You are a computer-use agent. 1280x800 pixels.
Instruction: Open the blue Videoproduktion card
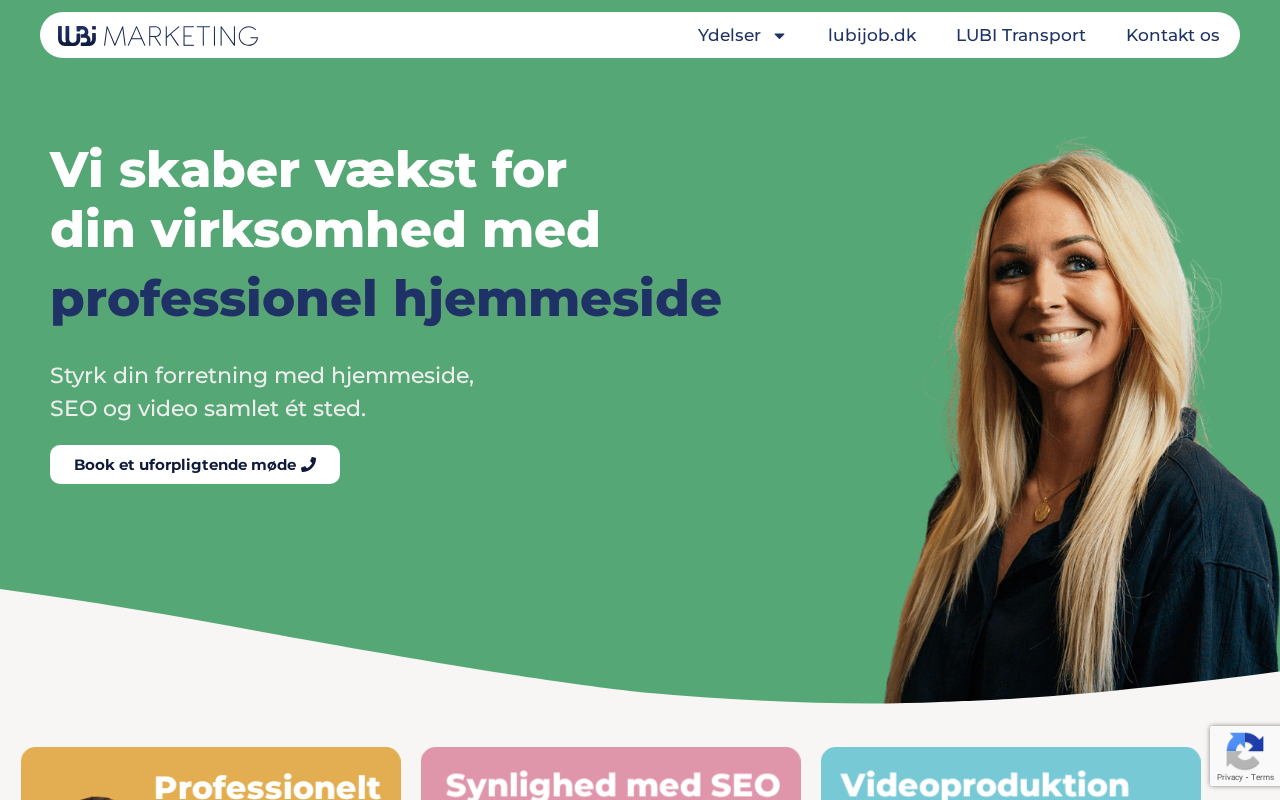pyautogui.click(x=1011, y=774)
